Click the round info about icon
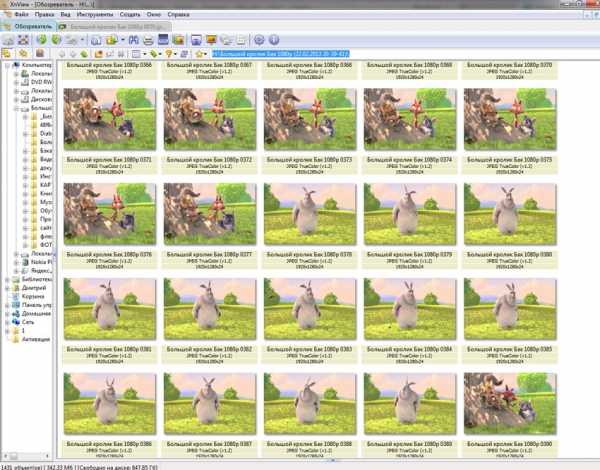Image resolution: width=600 pixels, height=470 pixels. [274, 40]
